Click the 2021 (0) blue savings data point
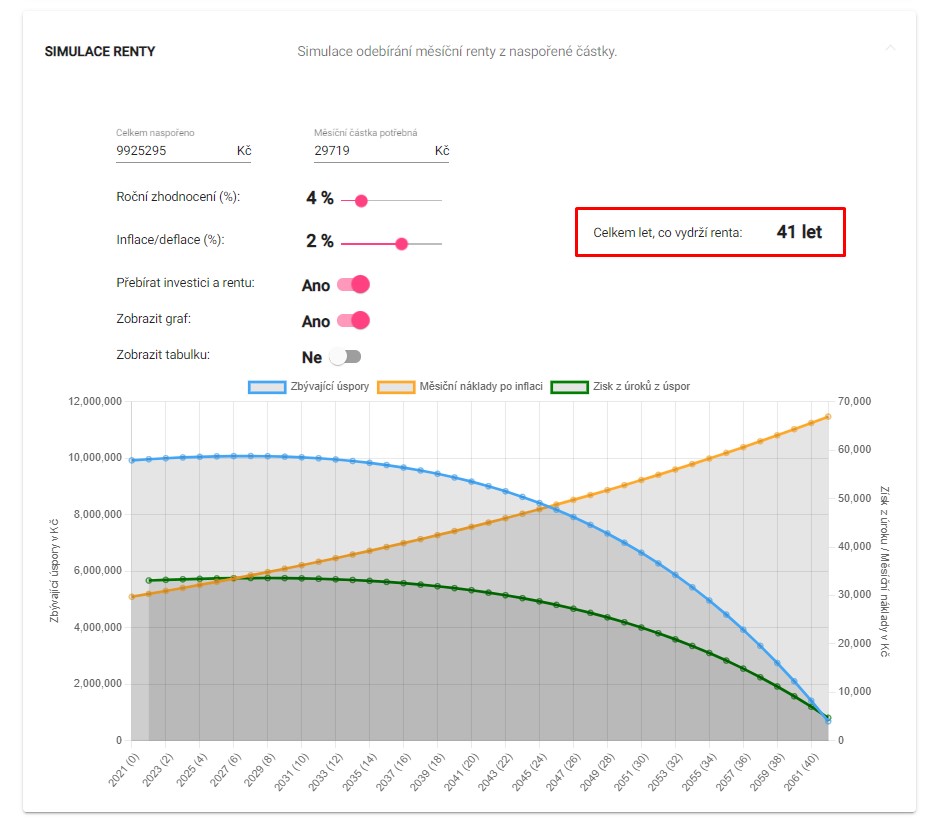This screenshot has height=826, width=939. (131, 460)
